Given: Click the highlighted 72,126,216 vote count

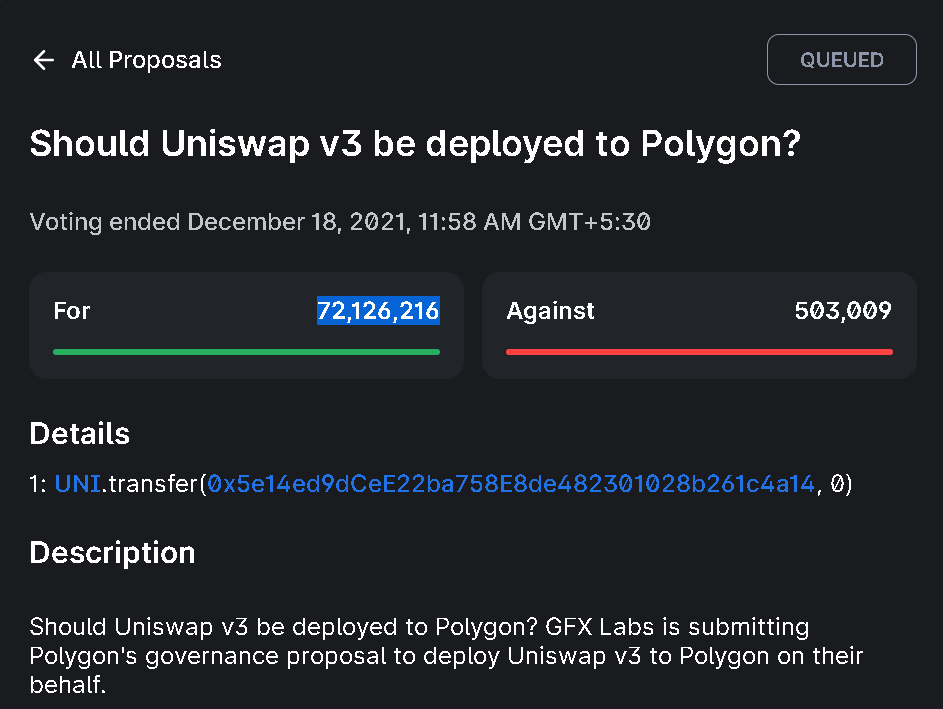Looking at the screenshot, I should pos(378,311).
